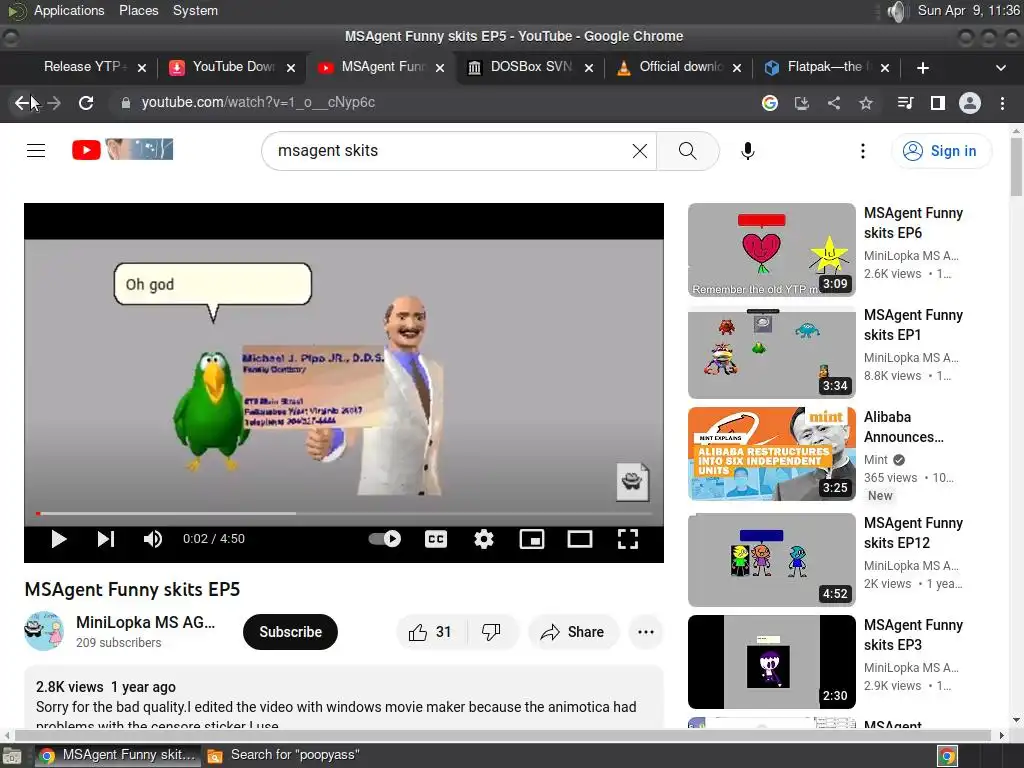The width and height of the screenshot is (1024, 768).
Task: Clear the msagent skits search text
Action: coord(640,151)
